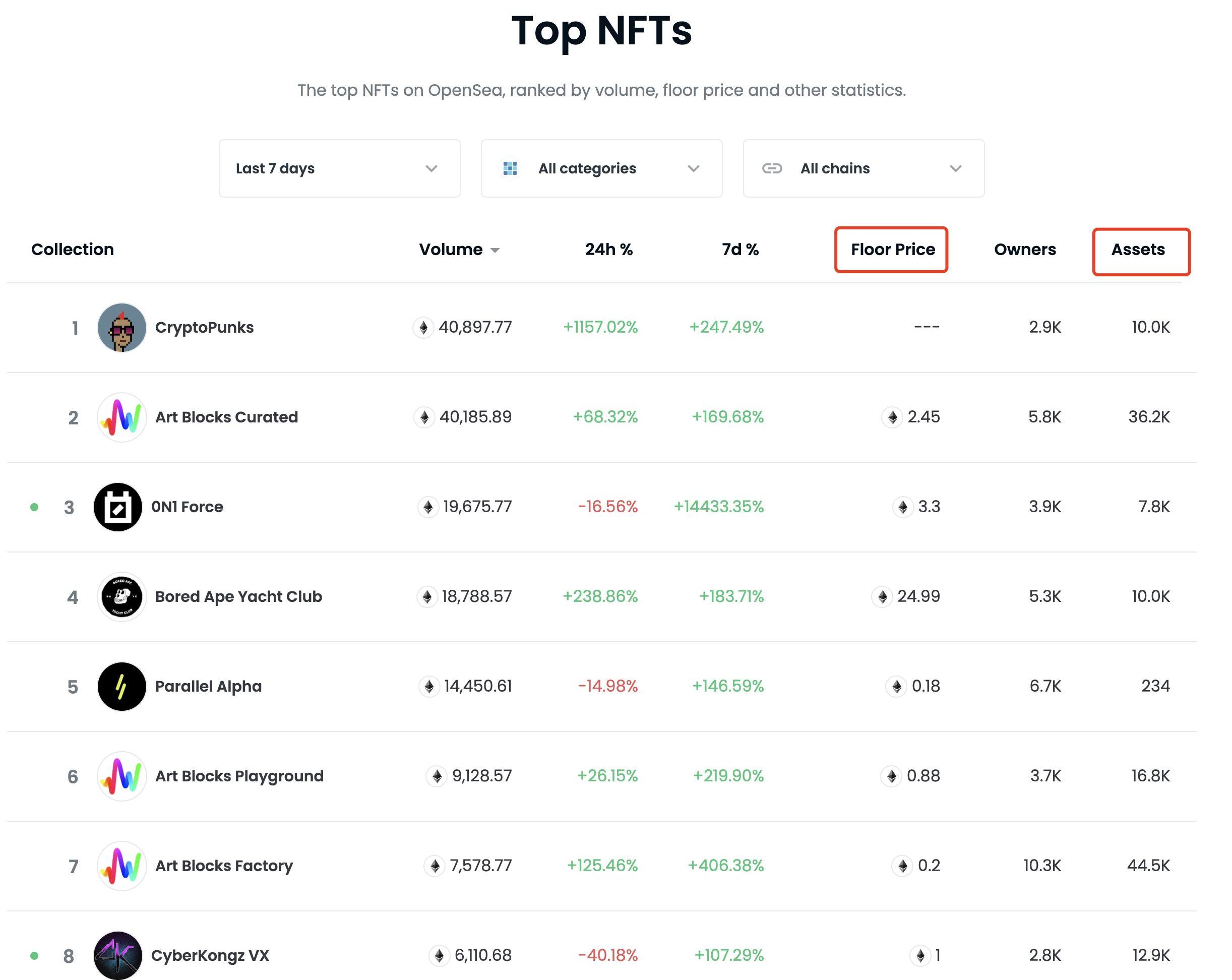Click the Parallel Alpha black logo icon
Screen dimensions: 1232x980
tap(121, 686)
